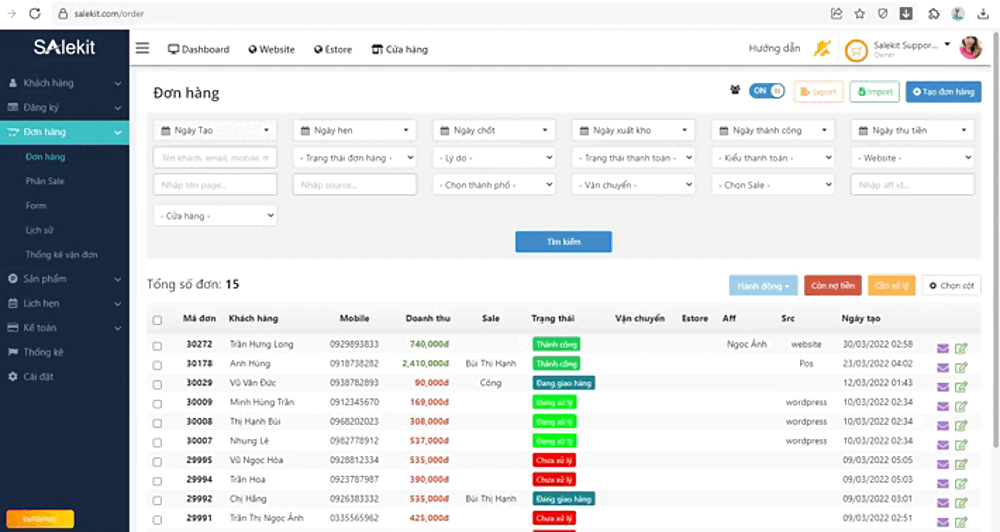Click the Import button

point(874,92)
